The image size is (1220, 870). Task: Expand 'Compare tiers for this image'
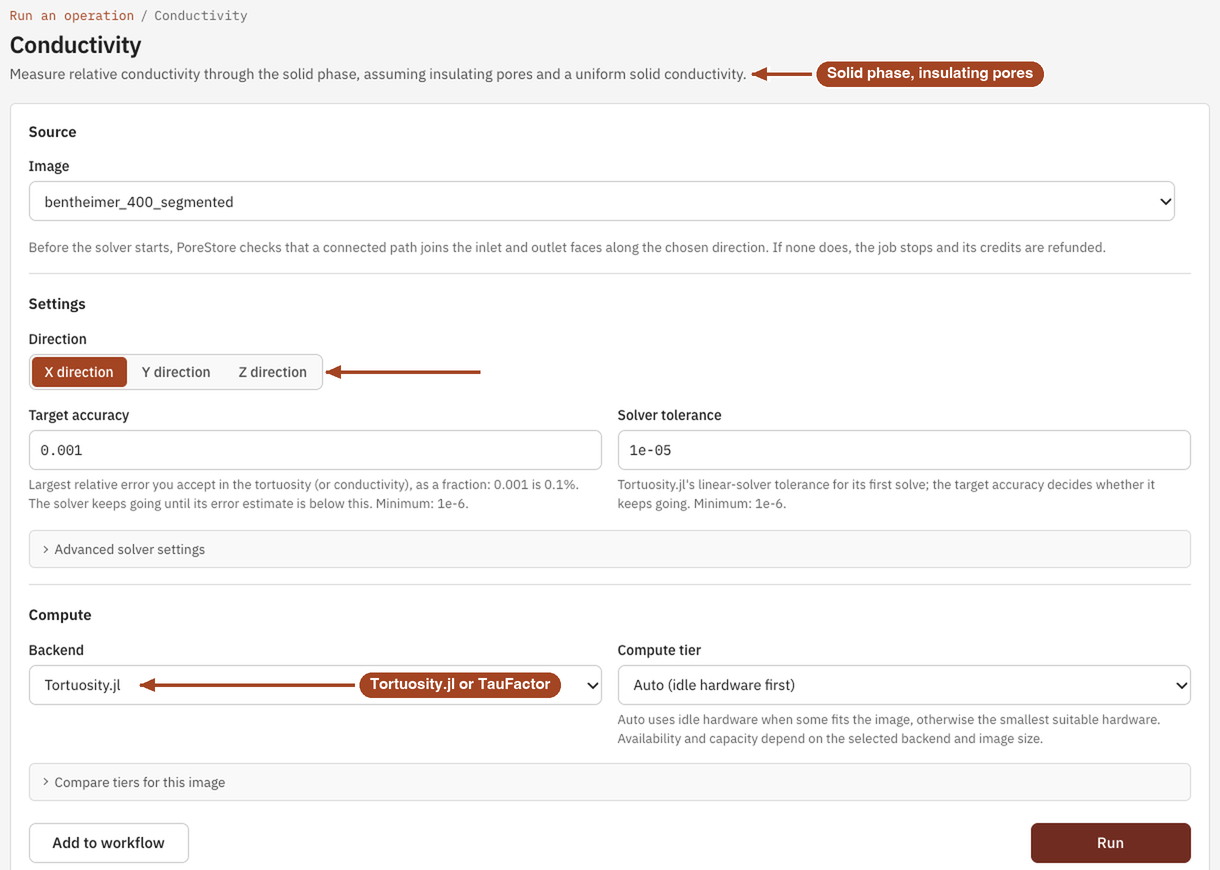[610, 782]
